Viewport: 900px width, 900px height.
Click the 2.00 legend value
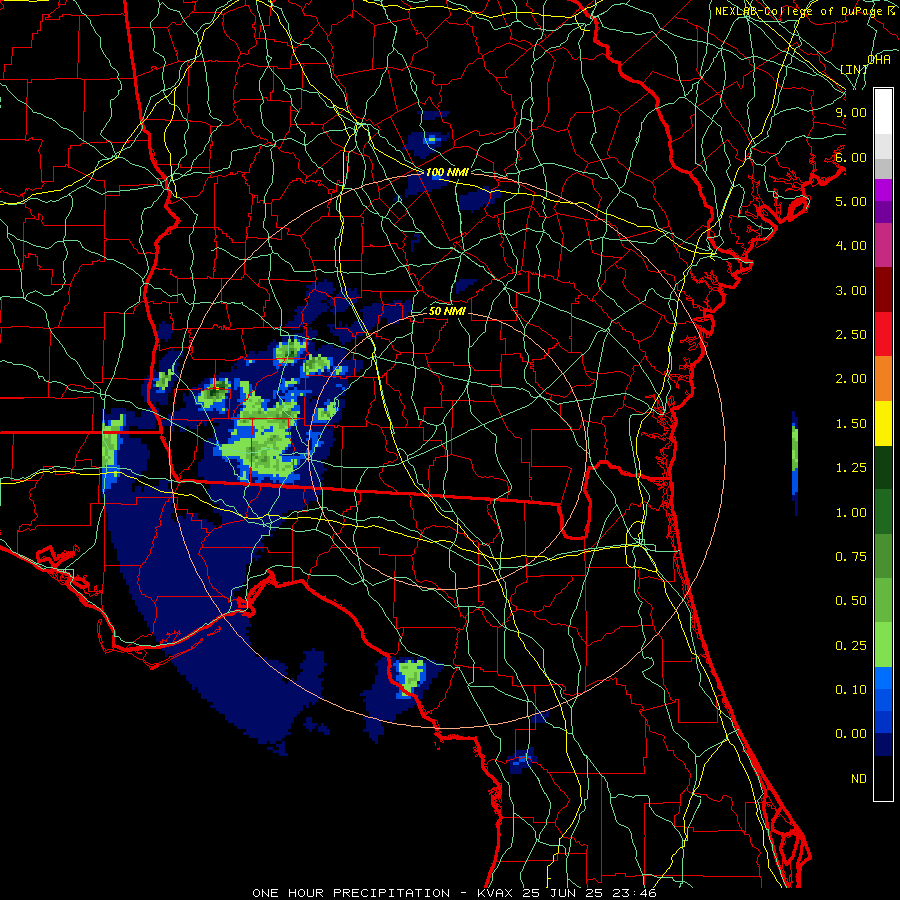point(851,379)
